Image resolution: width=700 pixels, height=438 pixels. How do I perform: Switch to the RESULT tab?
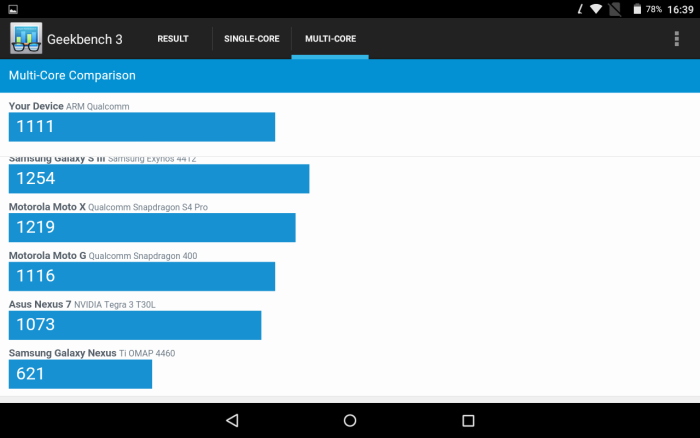pos(173,39)
